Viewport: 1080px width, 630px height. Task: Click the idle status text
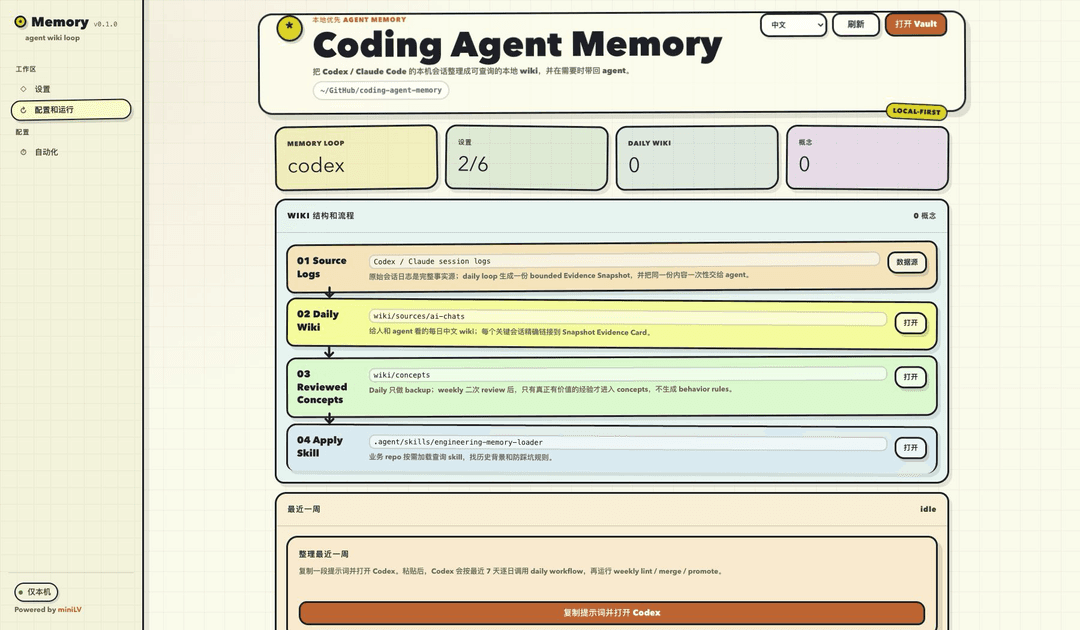(x=928, y=510)
